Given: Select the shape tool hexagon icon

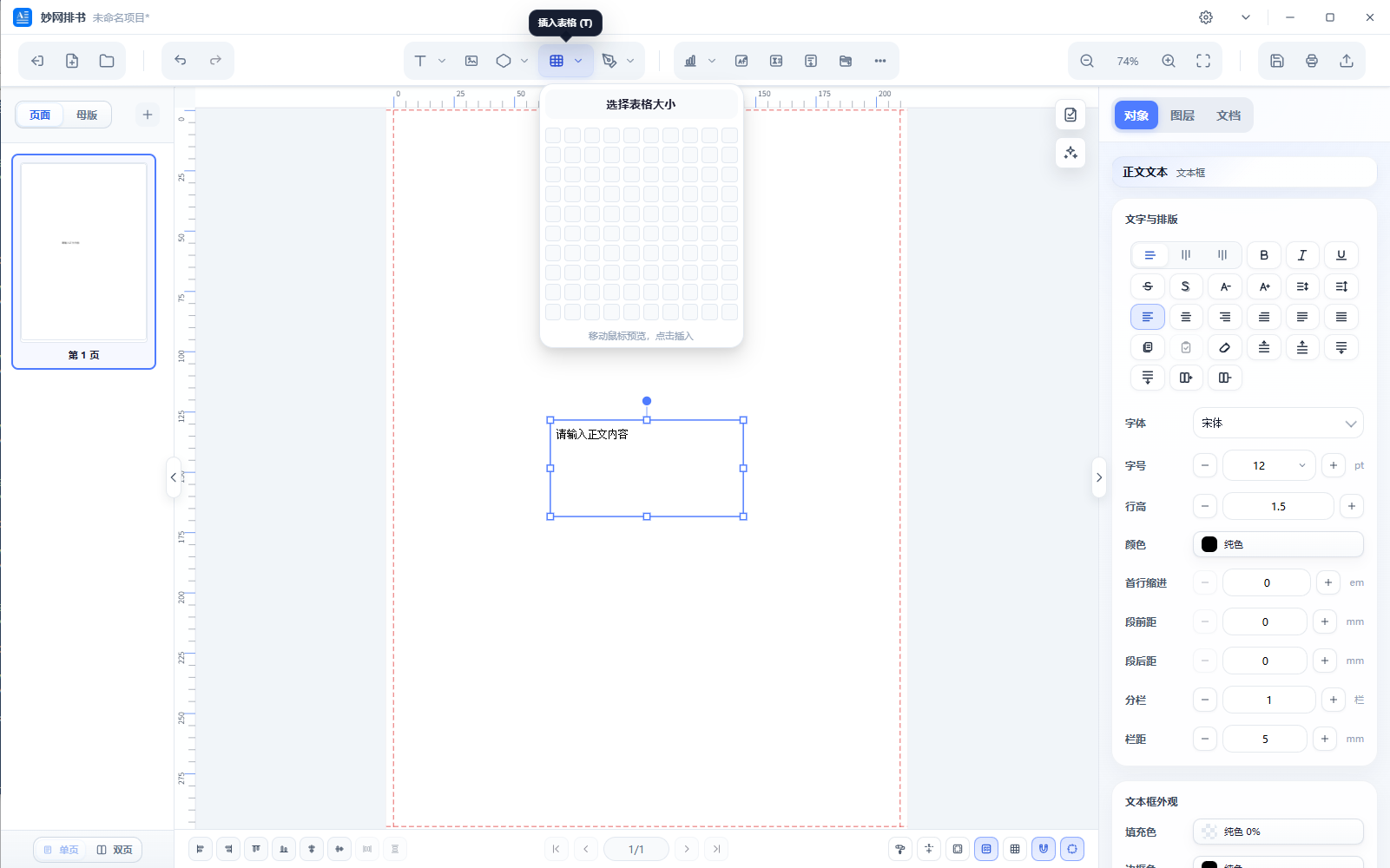Looking at the screenshot, I should tap(504, 61).
